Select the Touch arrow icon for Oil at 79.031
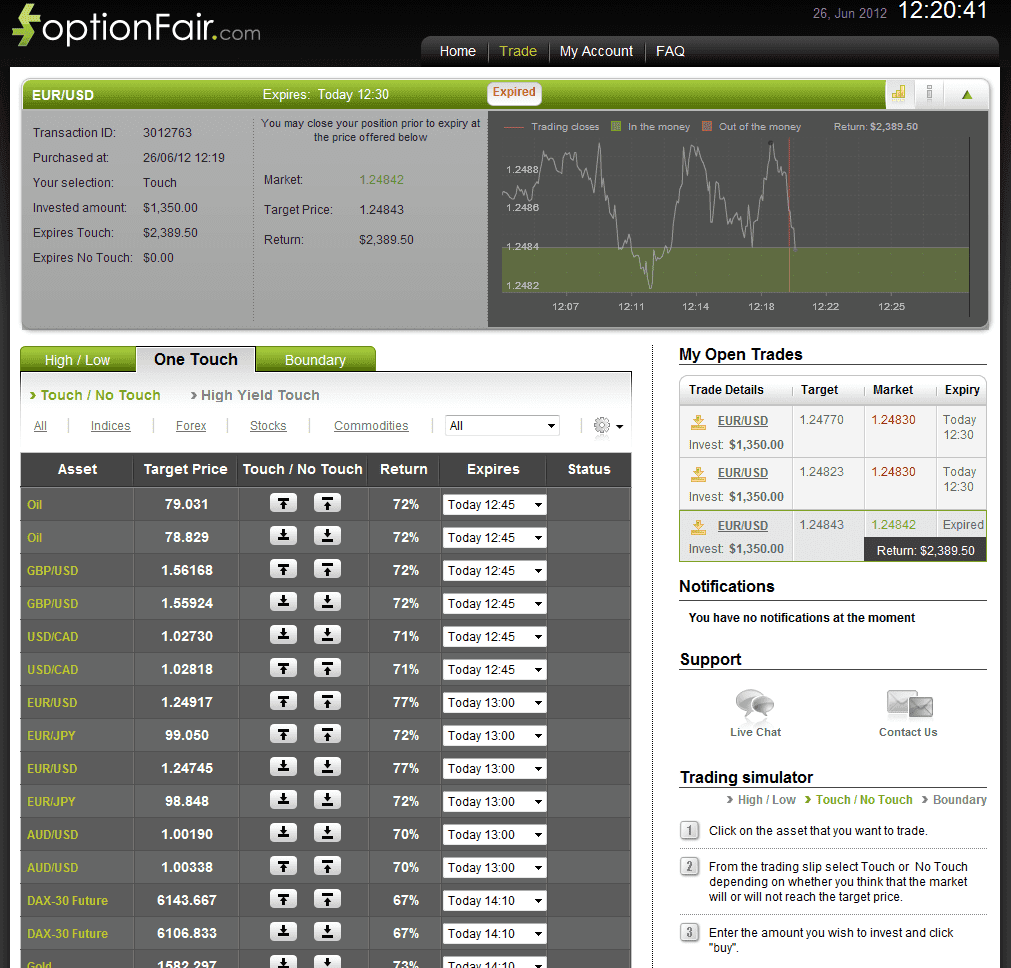Viewport: 1011px width, 968px height. 283,503
